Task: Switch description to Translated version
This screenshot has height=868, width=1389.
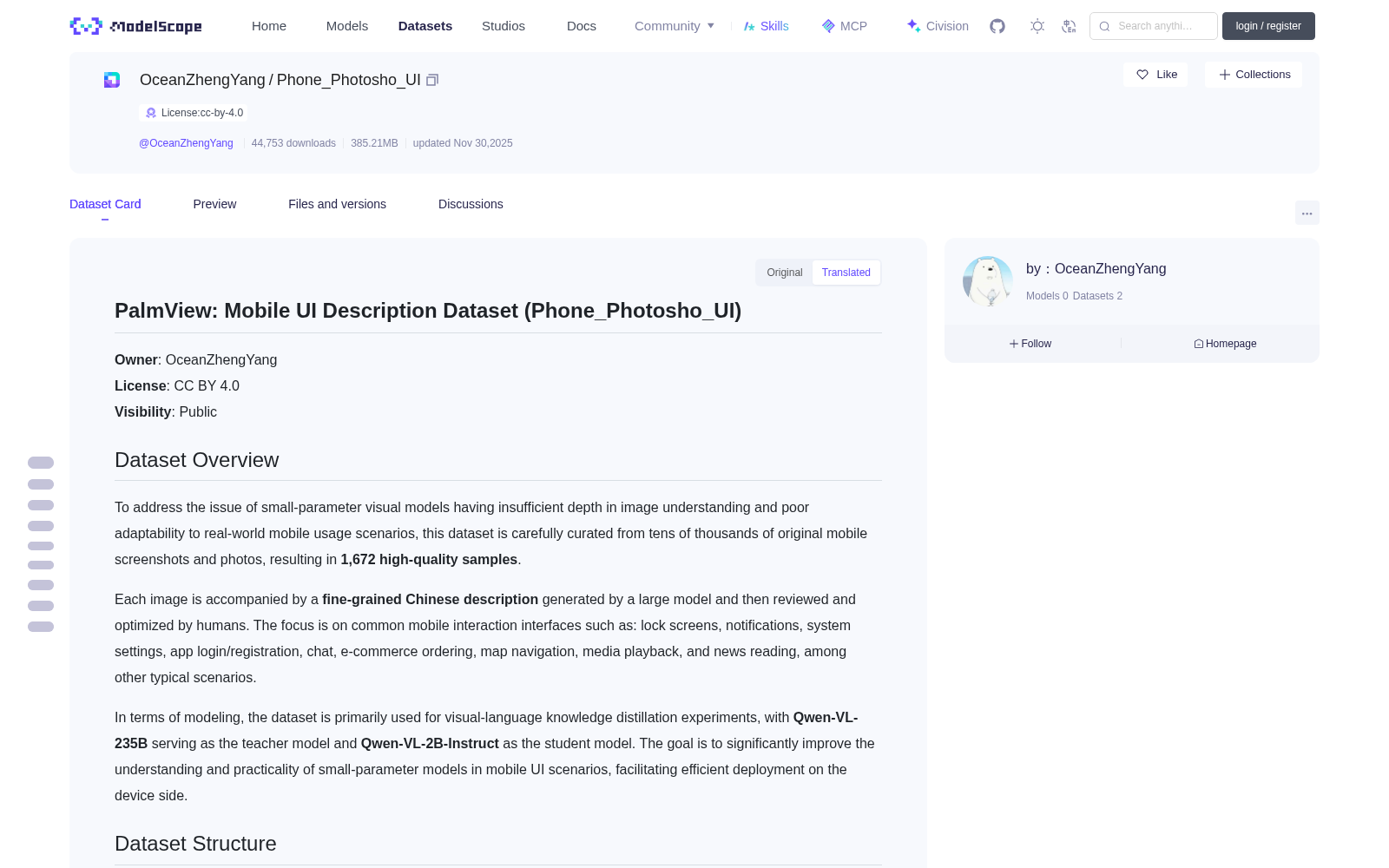Action: pos(846,273)
